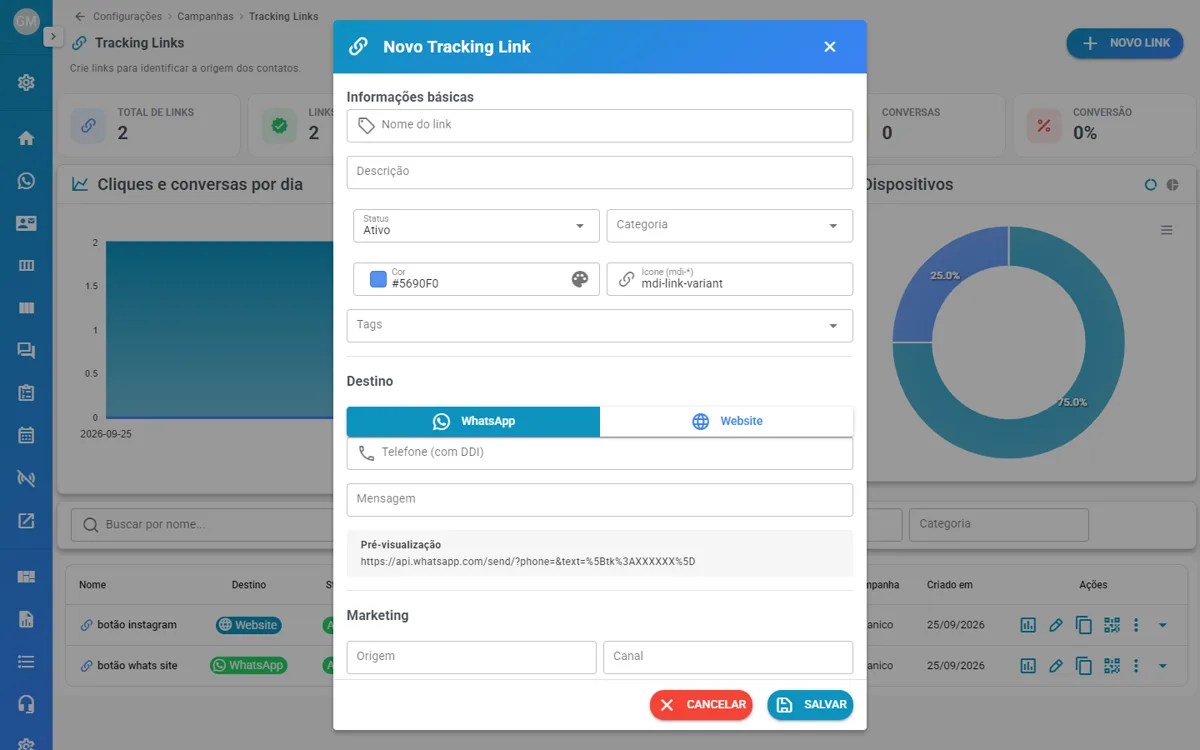Viewport: 1200px width, 750px height.
Task: Go to Campanhas breadcrumb
Action: 205,16
